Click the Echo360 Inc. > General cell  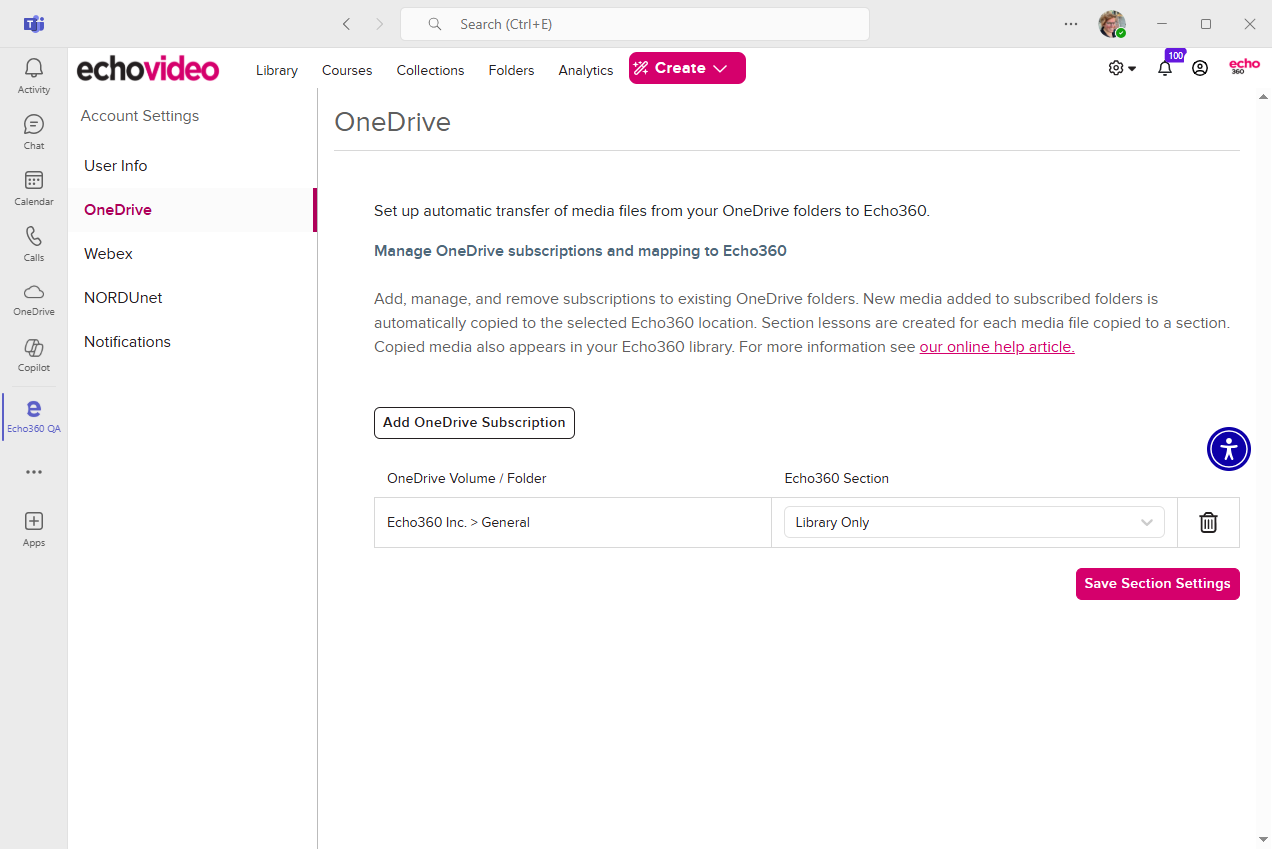tap(573, 522)
